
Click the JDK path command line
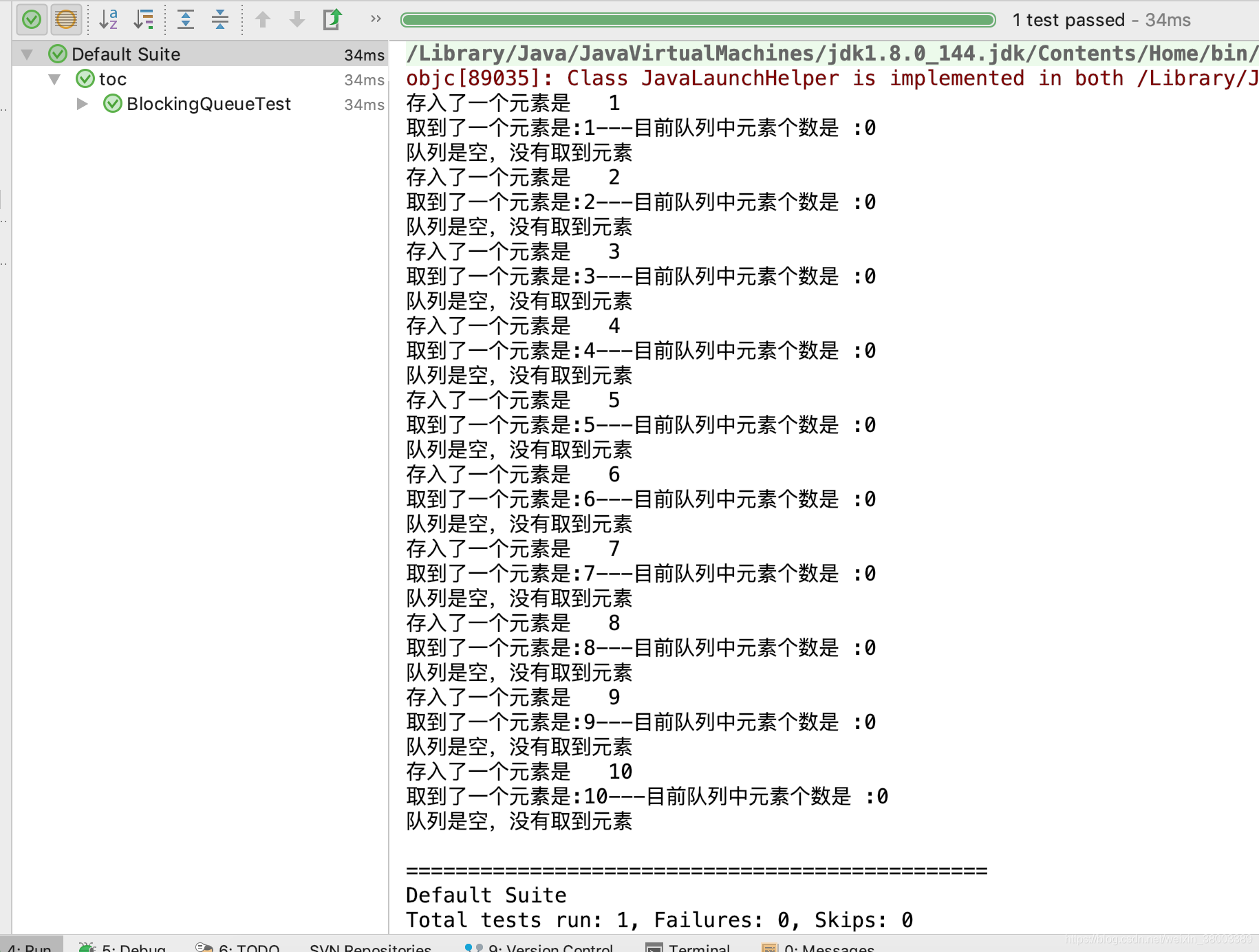[832, 54]
